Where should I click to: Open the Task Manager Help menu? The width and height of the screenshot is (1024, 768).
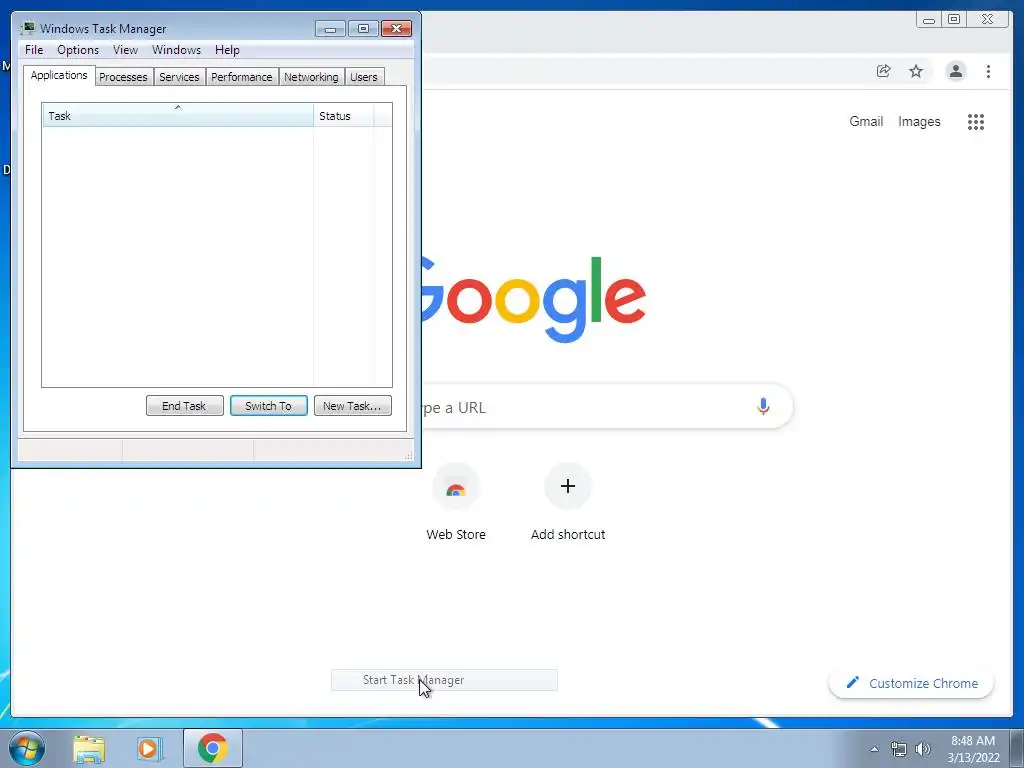point(227,50)
